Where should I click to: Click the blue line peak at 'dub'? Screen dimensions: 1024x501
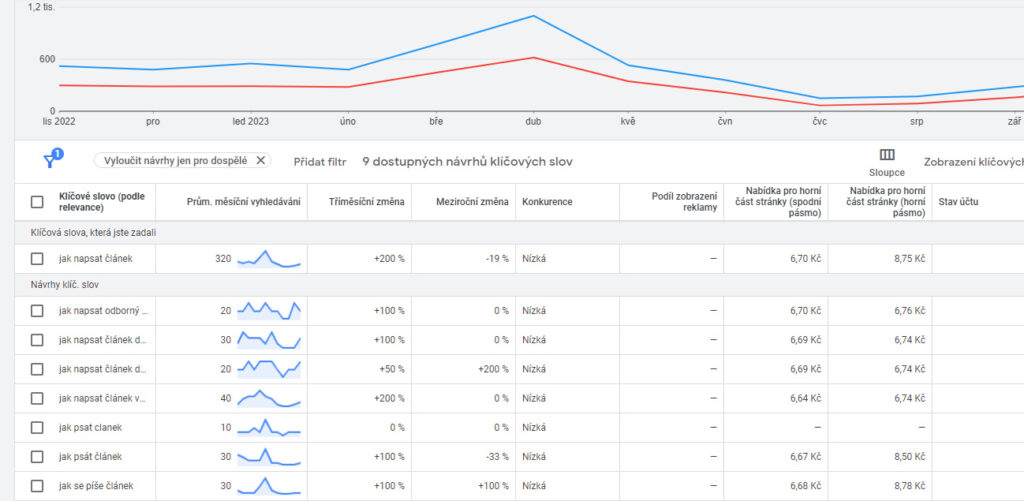click(x=534, y=16)
